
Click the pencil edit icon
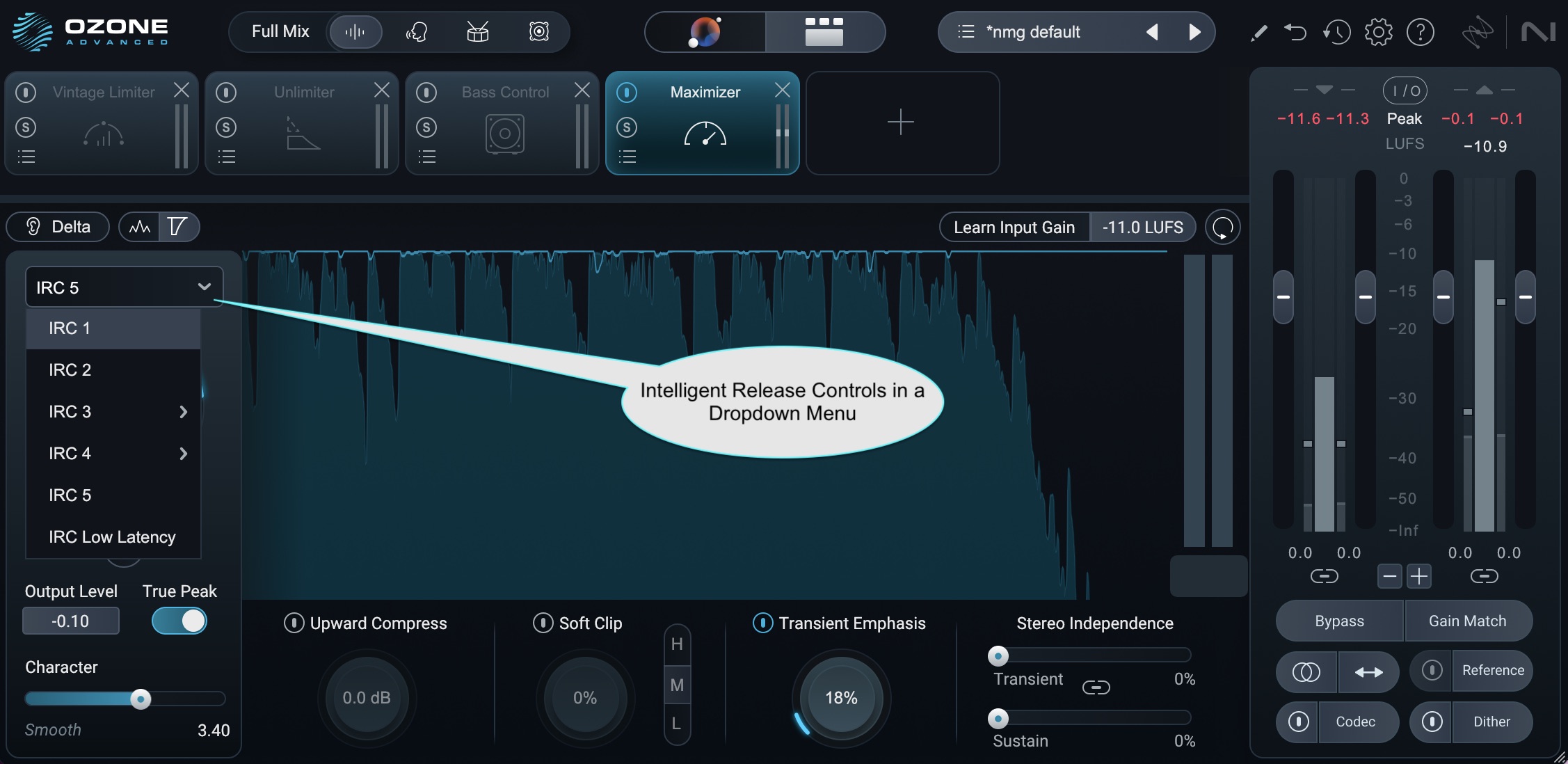click(x=1258, y=32)
